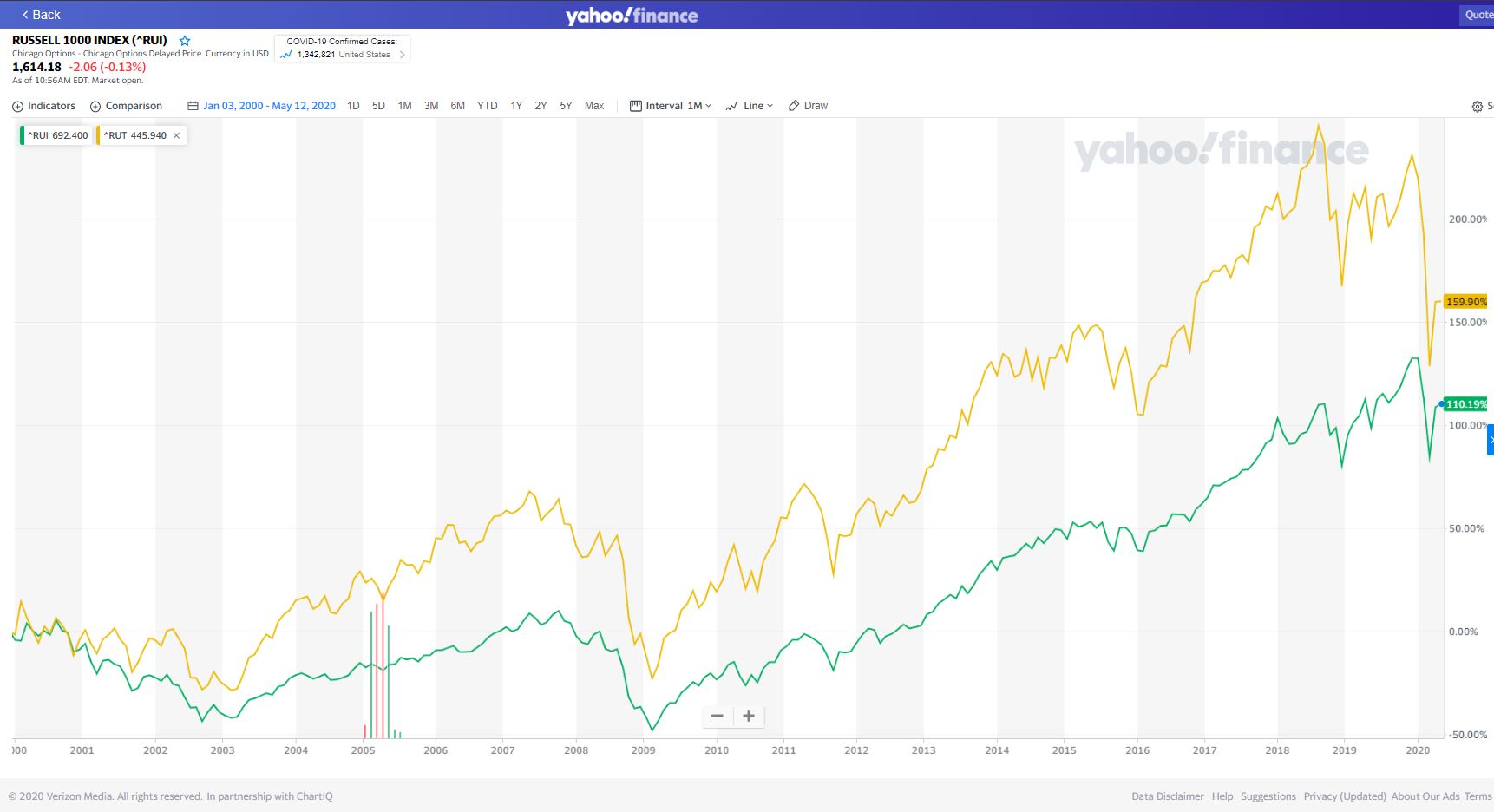Add Russell 1000 Index to watchlist with star
The height and width of the screenshot is (812, 1494).
pyautogui.click(x=185, y=41)
